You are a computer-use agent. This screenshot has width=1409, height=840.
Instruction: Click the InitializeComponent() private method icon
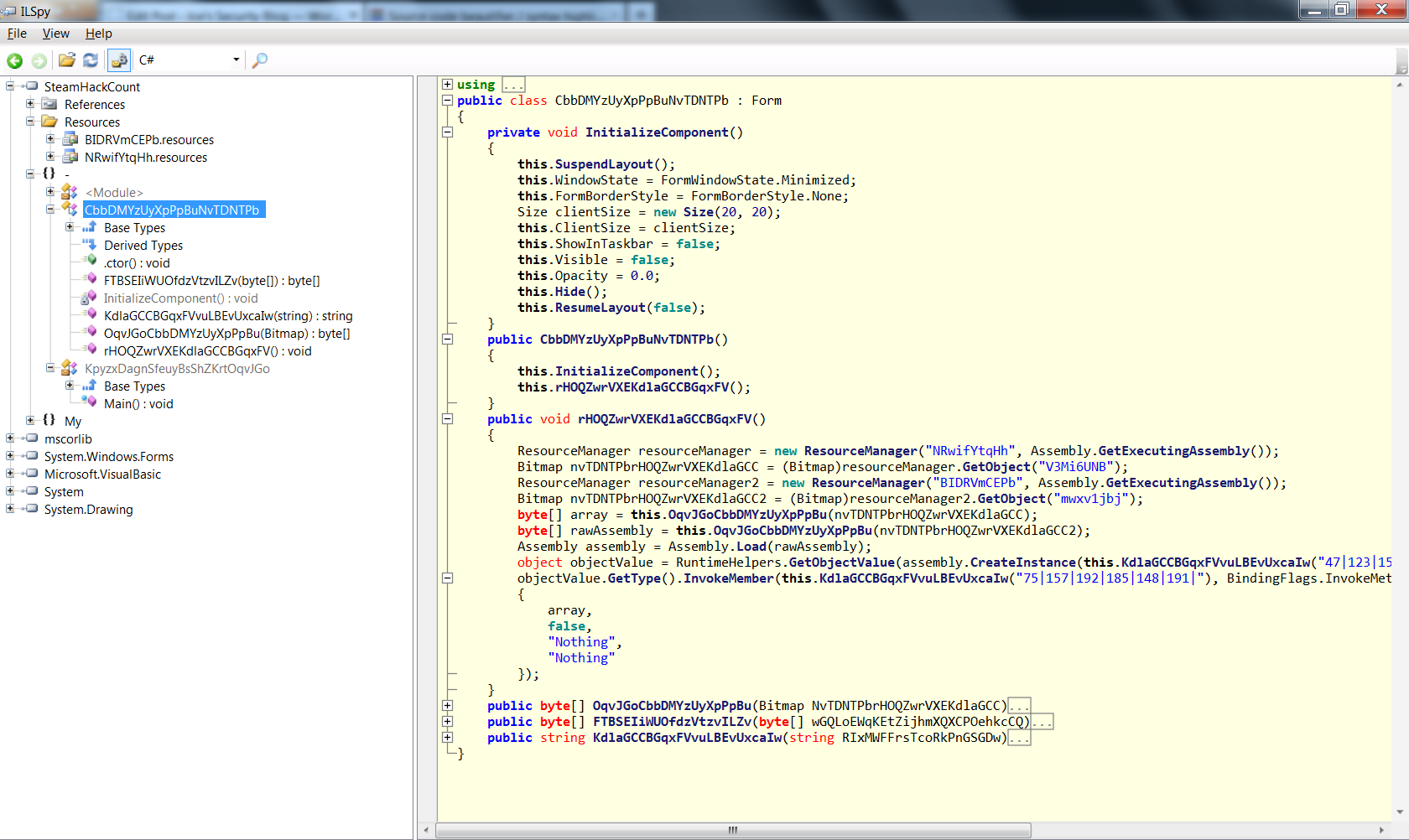coord(89,298)
